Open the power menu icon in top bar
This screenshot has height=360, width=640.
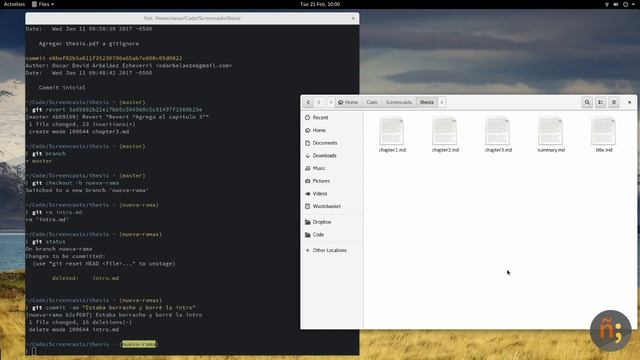(625, 4)
